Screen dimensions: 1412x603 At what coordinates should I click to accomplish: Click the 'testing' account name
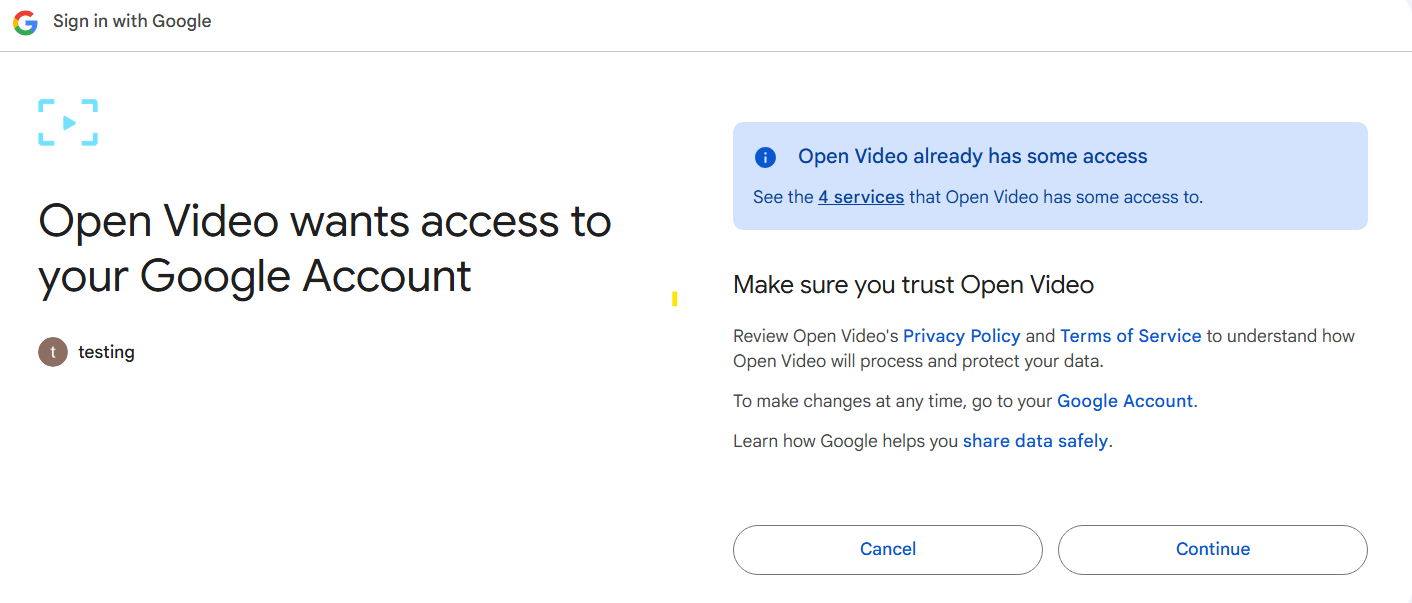pos(106,352)
